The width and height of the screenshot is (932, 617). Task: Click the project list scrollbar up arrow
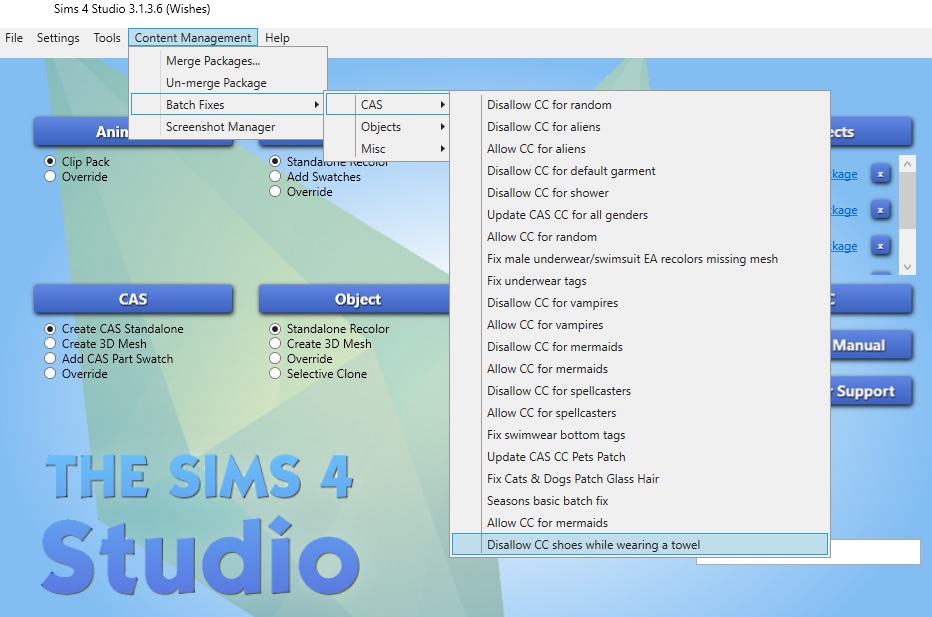pos(907,163)
